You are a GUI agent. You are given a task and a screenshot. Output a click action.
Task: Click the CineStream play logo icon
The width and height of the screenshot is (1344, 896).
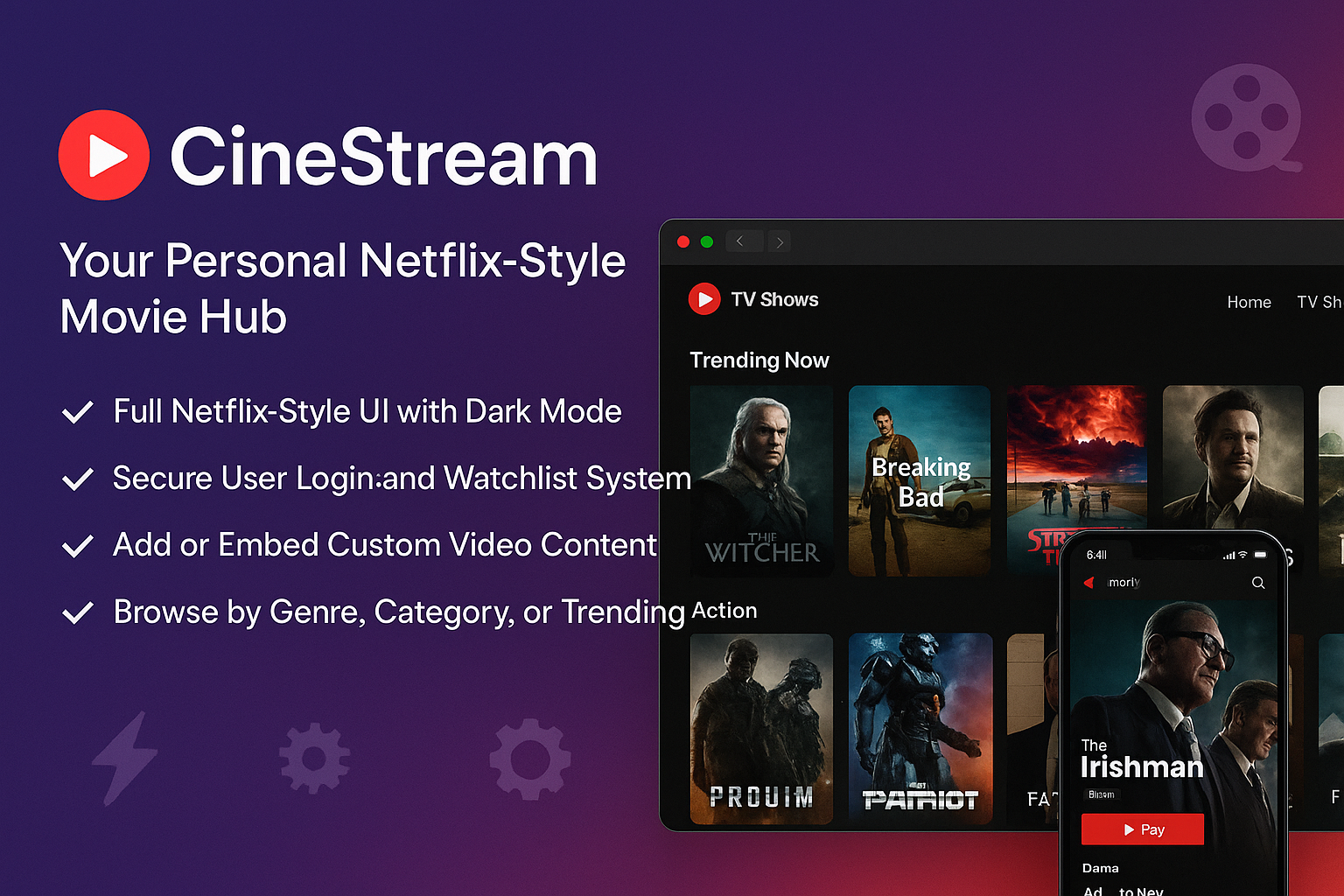pos(104,155)
